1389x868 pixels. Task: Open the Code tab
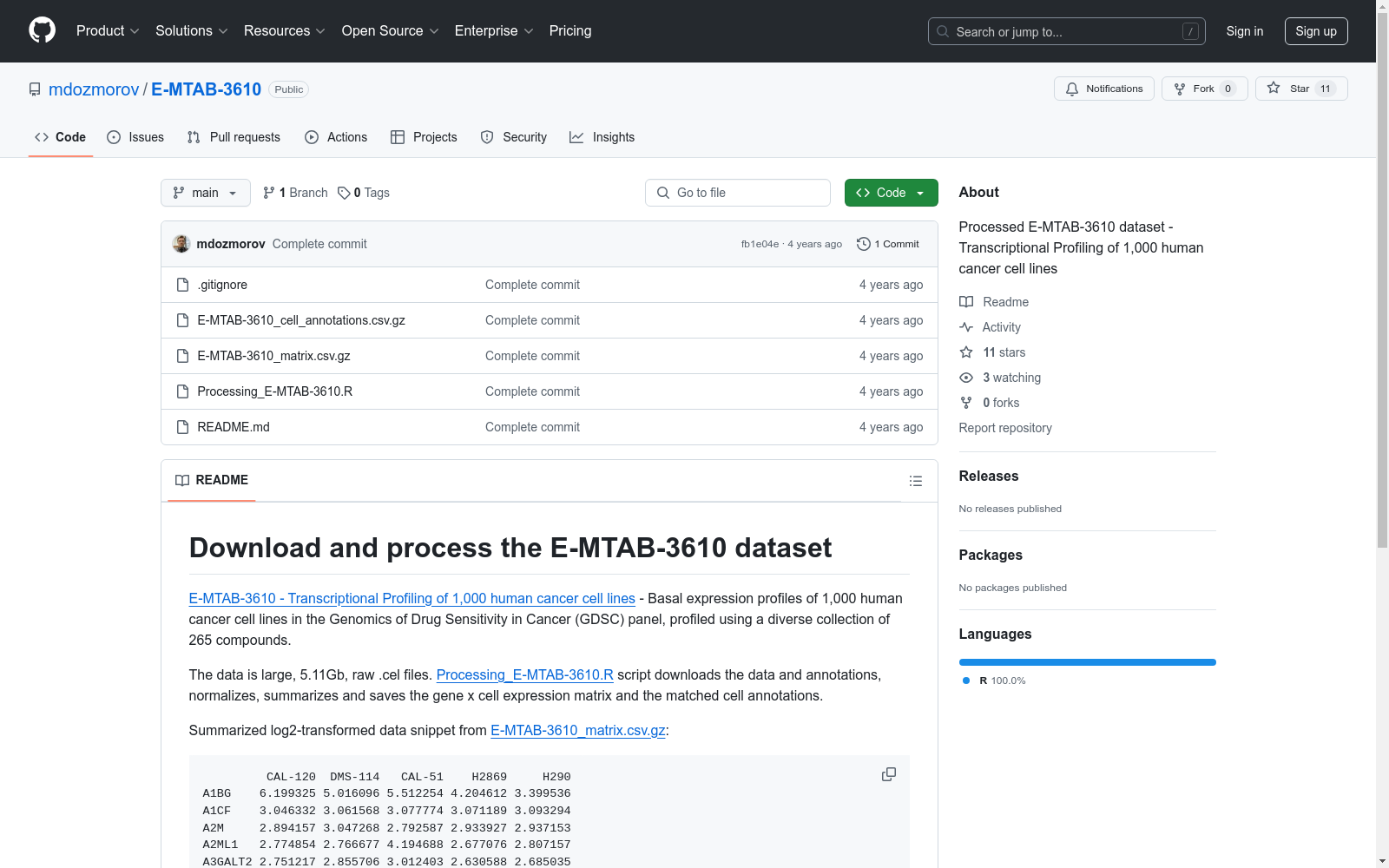click(61, 137)
